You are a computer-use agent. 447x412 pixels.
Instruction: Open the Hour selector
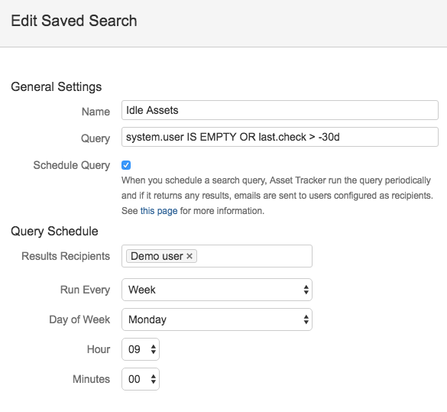(140, 349)
